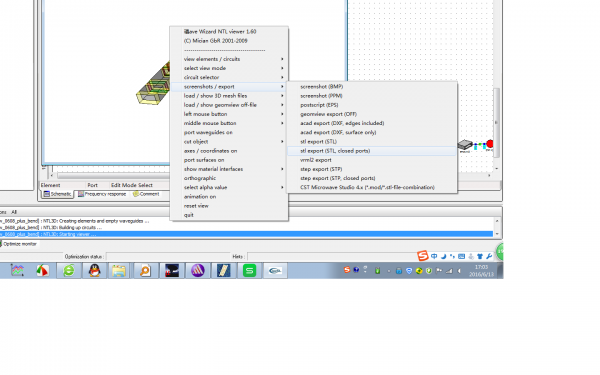Click the green S WPS taskbar icon
This screenshot has height=375, width=600.
[x=249, y=271]
